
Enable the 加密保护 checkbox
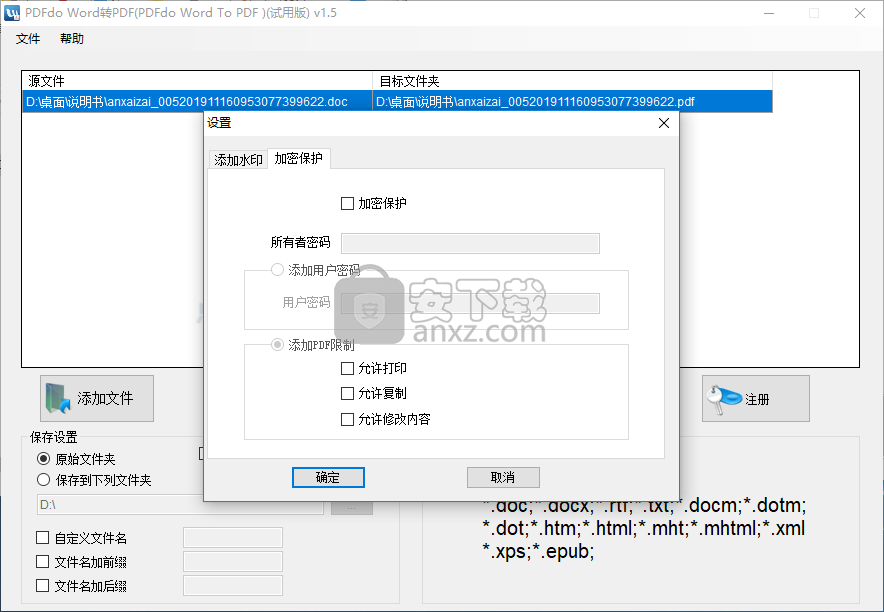[x=347, y=203]
